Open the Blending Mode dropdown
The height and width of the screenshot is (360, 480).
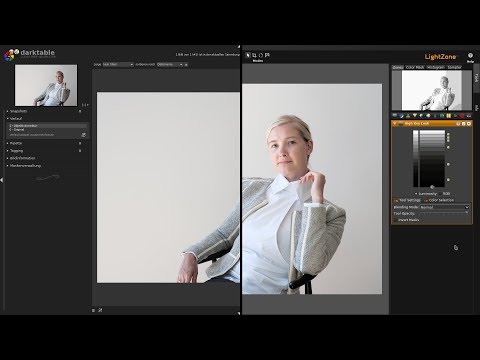pos(445,207)
